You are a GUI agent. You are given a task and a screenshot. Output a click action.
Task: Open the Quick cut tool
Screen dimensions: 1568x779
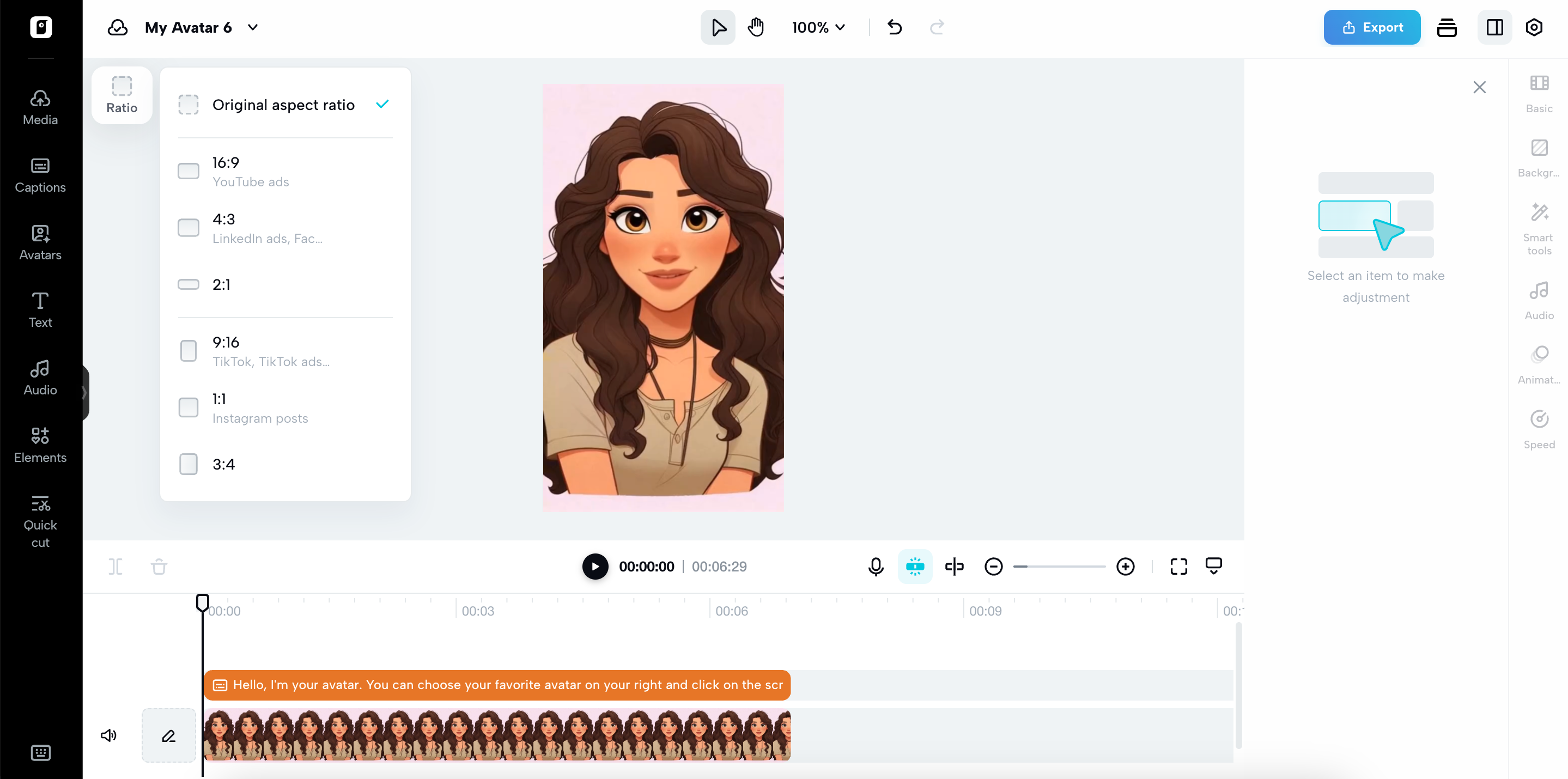click(x=40, y=520)
